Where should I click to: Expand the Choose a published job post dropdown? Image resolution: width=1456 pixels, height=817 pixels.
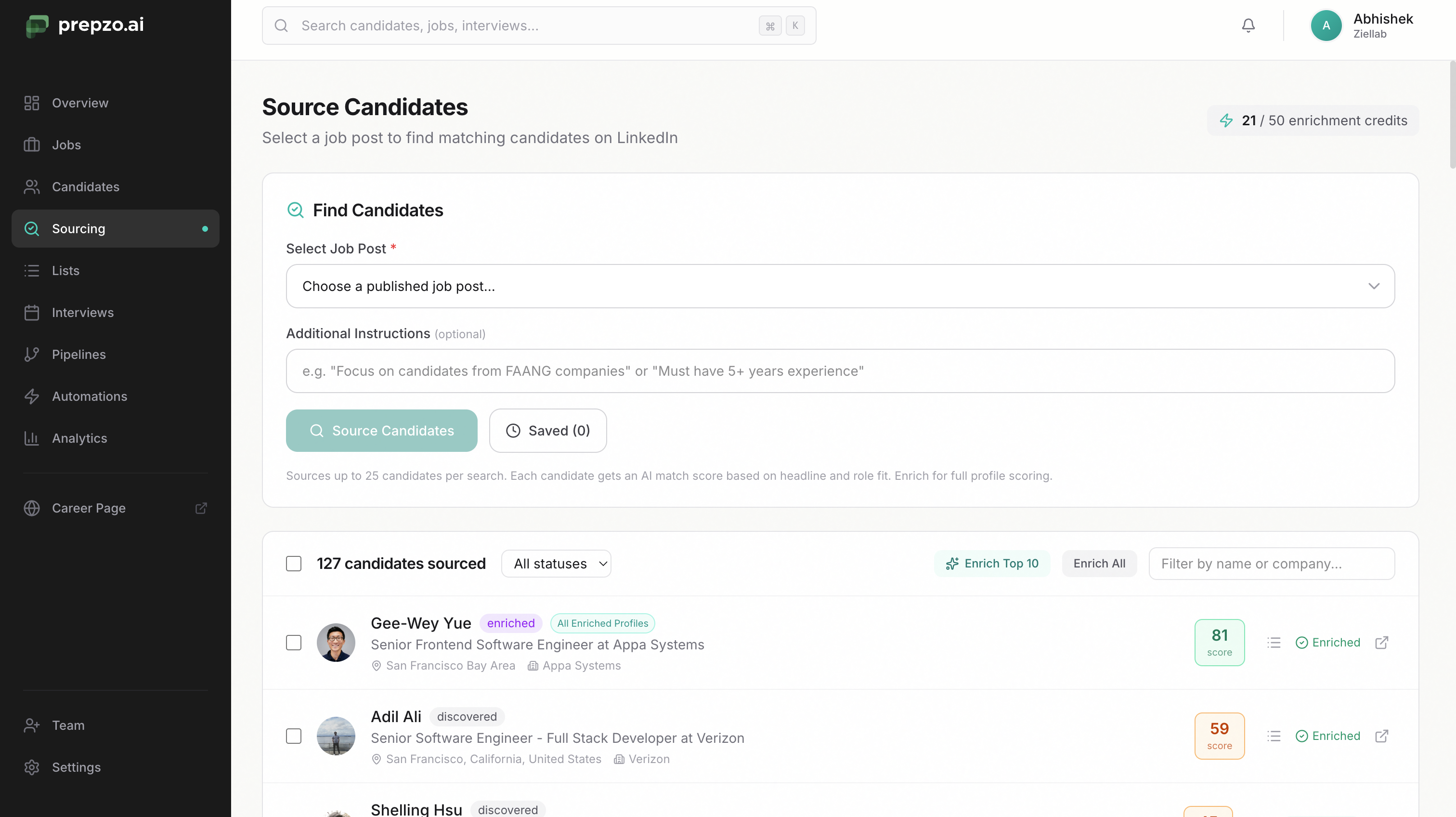840,286
